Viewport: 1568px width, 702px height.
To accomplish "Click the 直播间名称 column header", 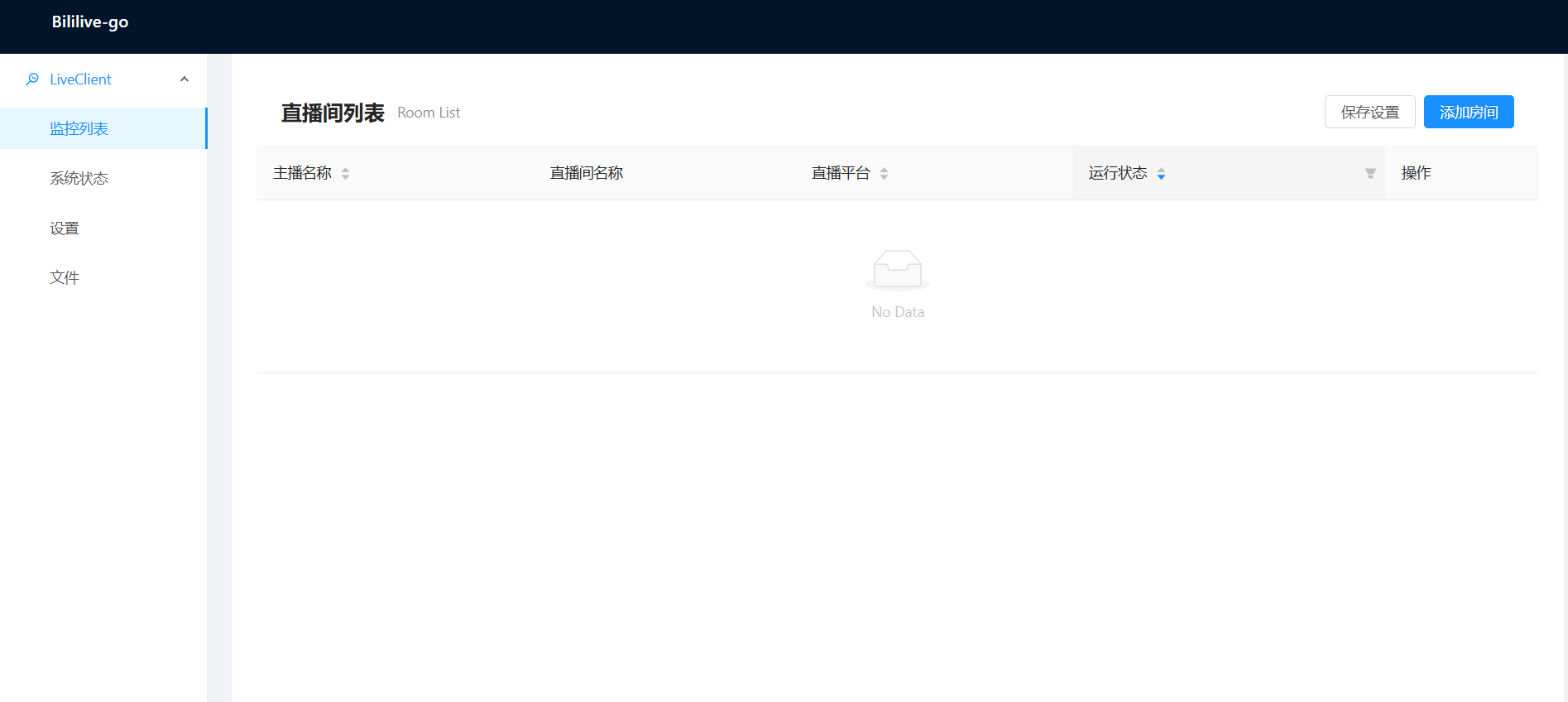I will 587,173.
